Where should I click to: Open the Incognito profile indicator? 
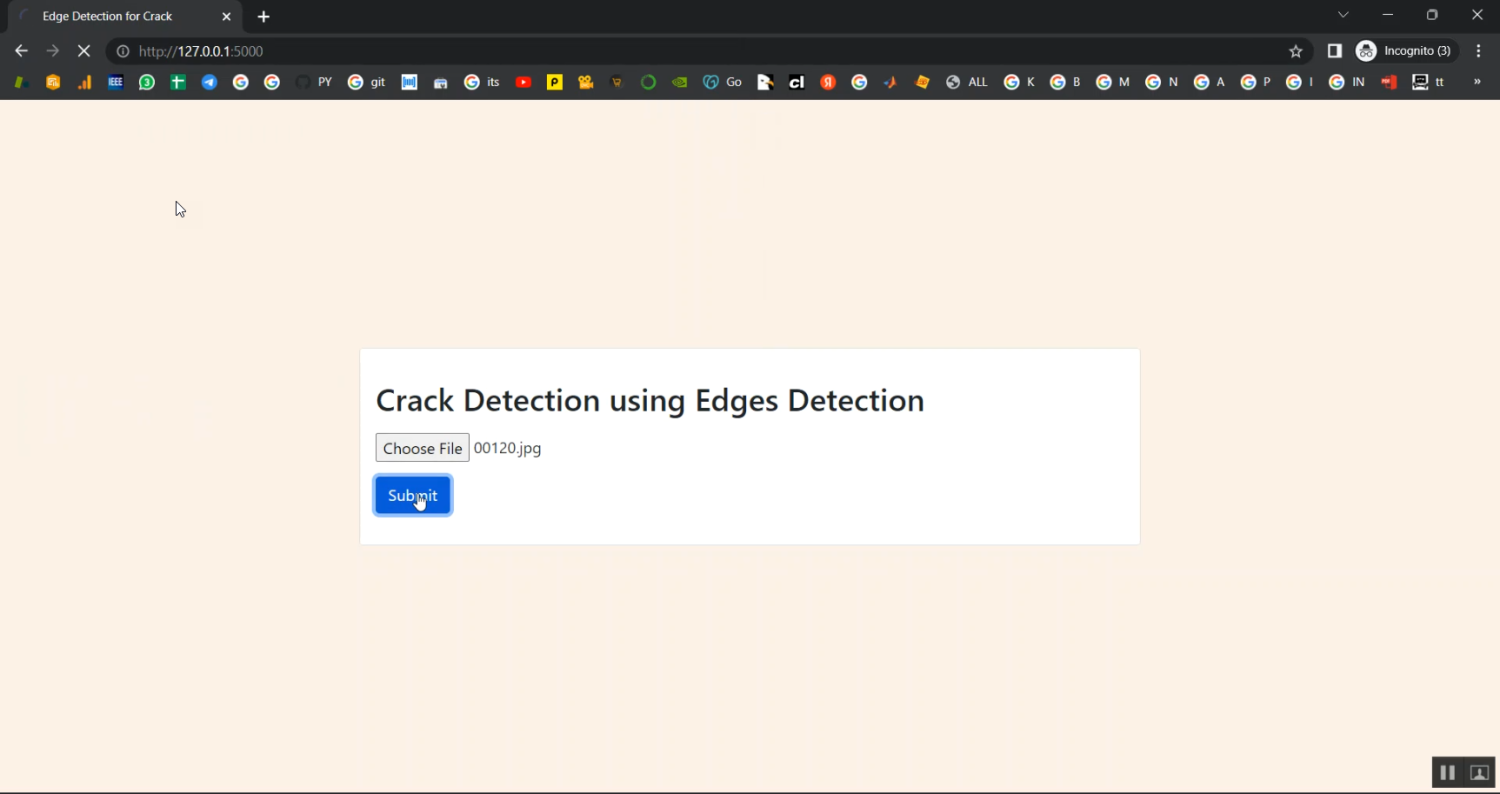[1406, 51]
